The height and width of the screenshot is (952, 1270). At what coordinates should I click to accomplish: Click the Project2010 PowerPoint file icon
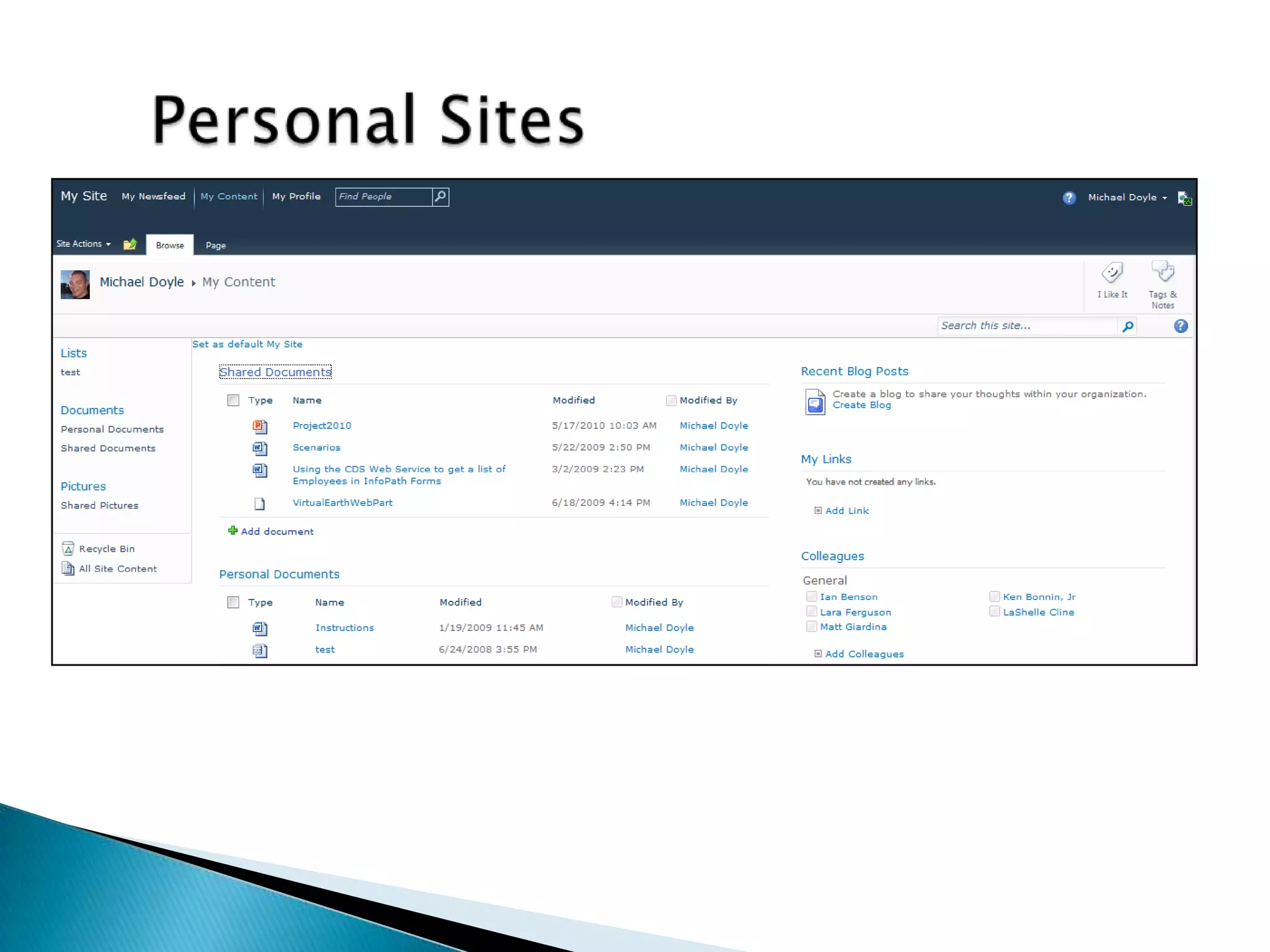(260, 426)
